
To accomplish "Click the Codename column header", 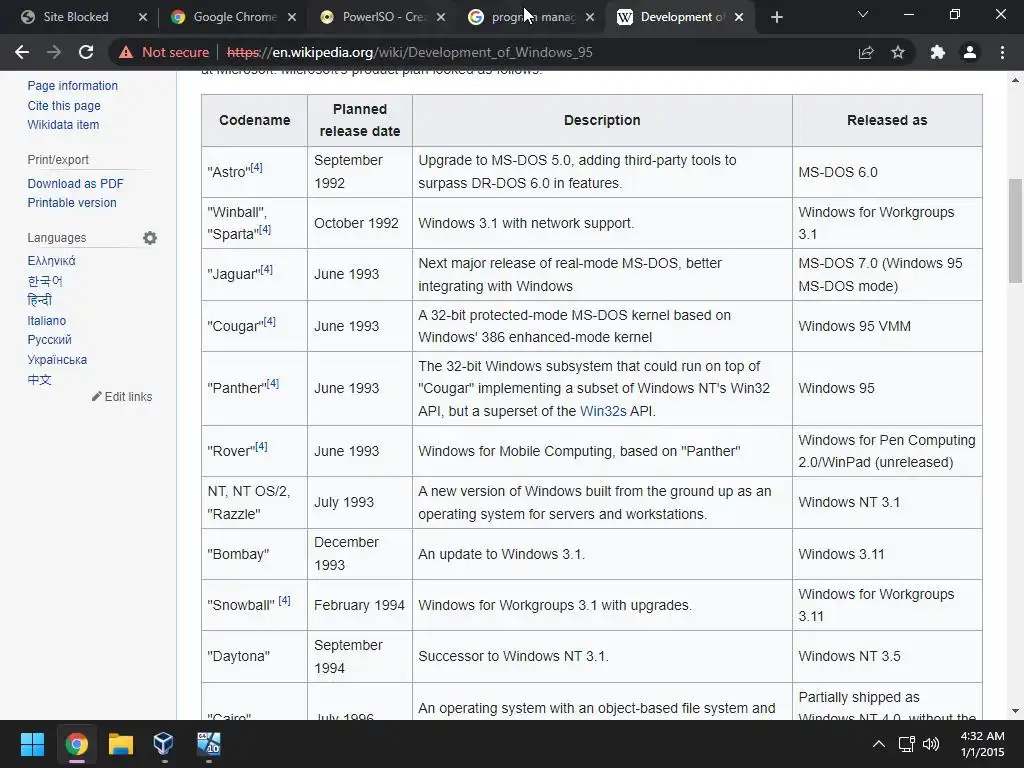I will 255,120.
